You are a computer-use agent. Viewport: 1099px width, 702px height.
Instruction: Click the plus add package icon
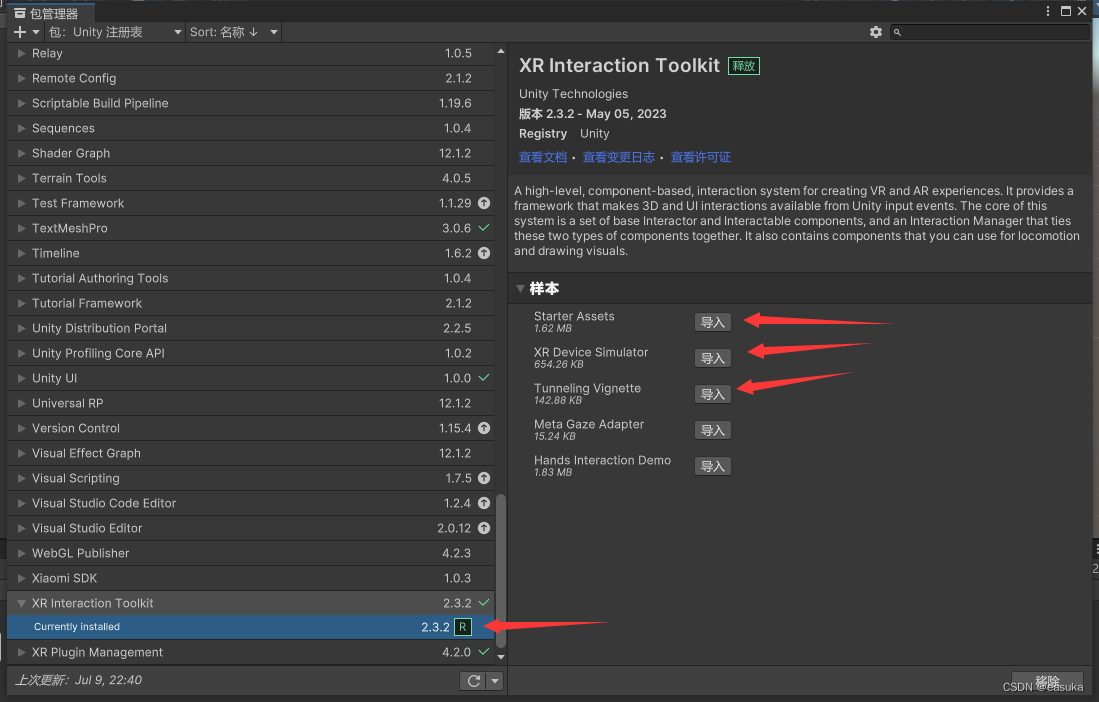pos(20,32)
